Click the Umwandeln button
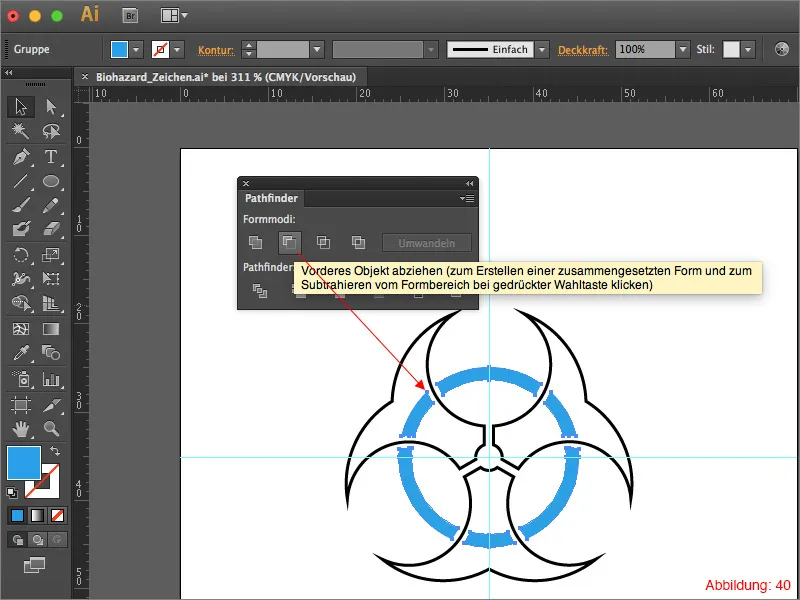The width and height of the screenshot is (800, 600). (x=427, y=243)
